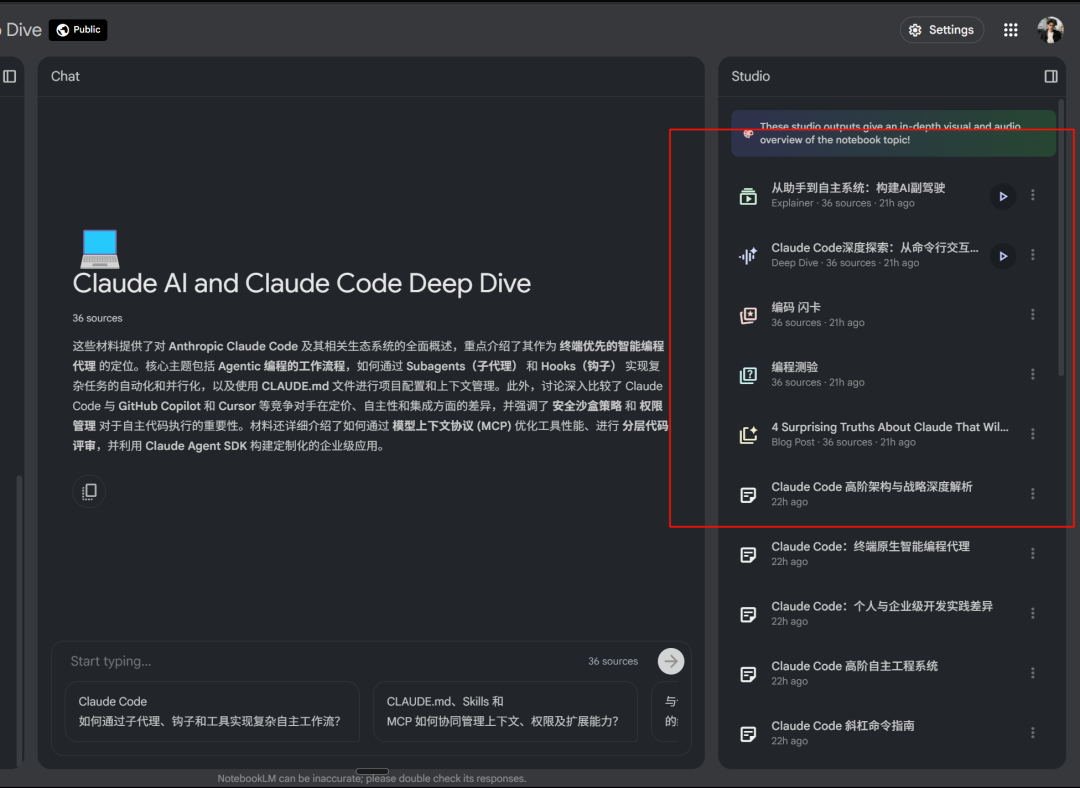1080x788 pixels.
Task: Open more options for 编程测验
Action: tap(1032, 374)
